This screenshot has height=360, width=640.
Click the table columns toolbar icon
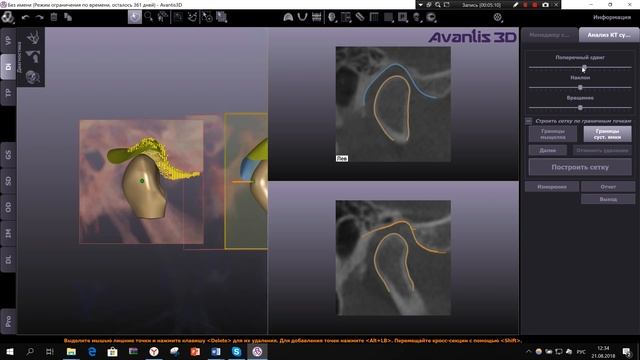374,17
